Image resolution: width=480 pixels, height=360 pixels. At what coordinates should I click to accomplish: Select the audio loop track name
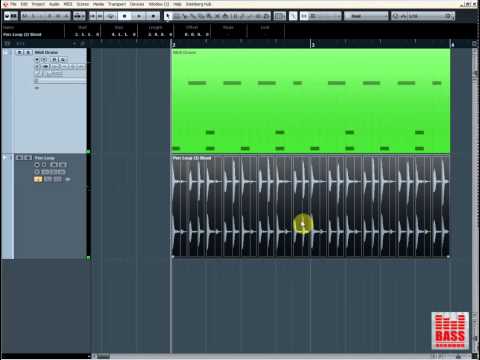[x=44, y=158]
